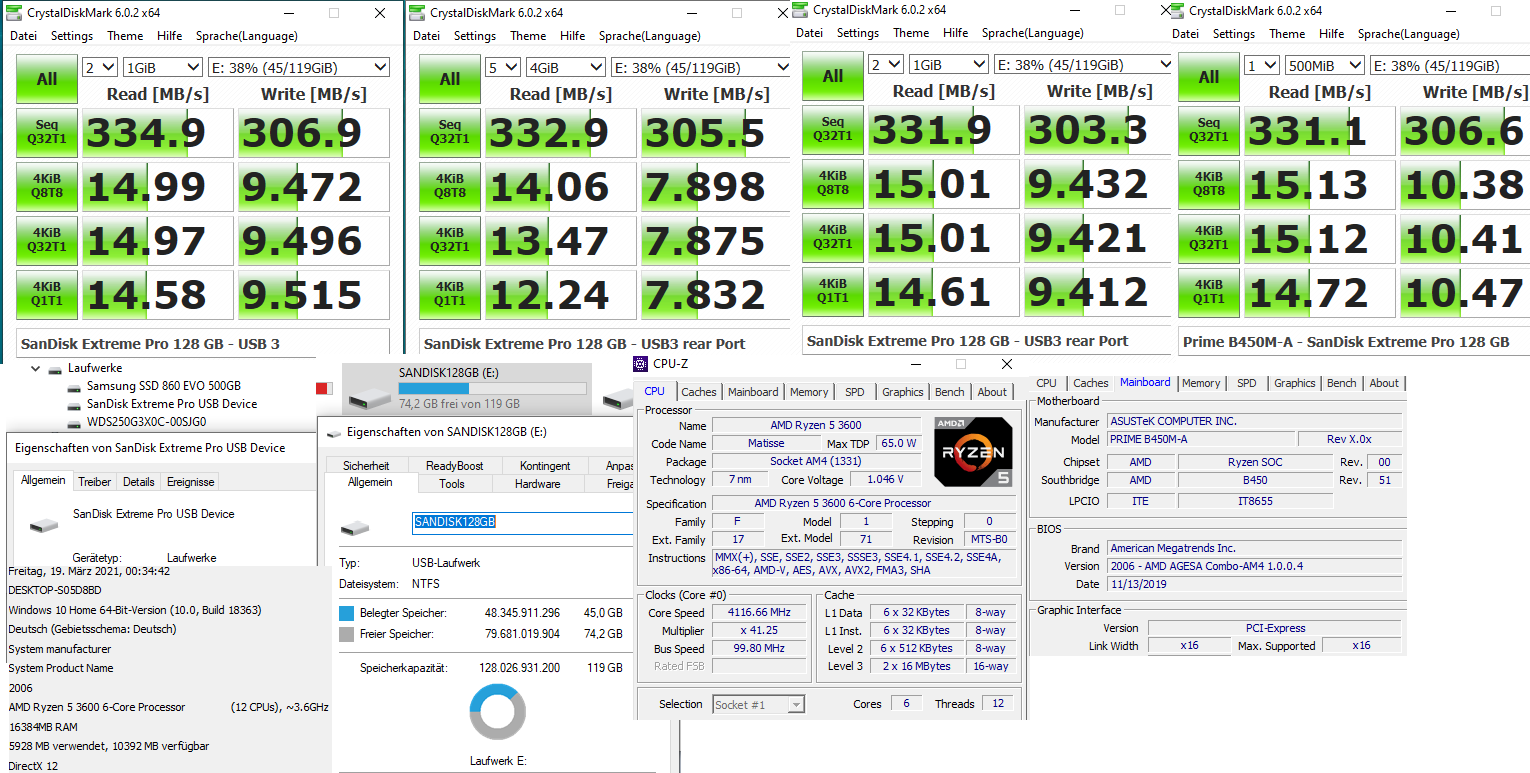Screen dimensions: 1530x773
Task: Click the Samsung SSD 860 EVO drive icon
Action: (74, 387)
